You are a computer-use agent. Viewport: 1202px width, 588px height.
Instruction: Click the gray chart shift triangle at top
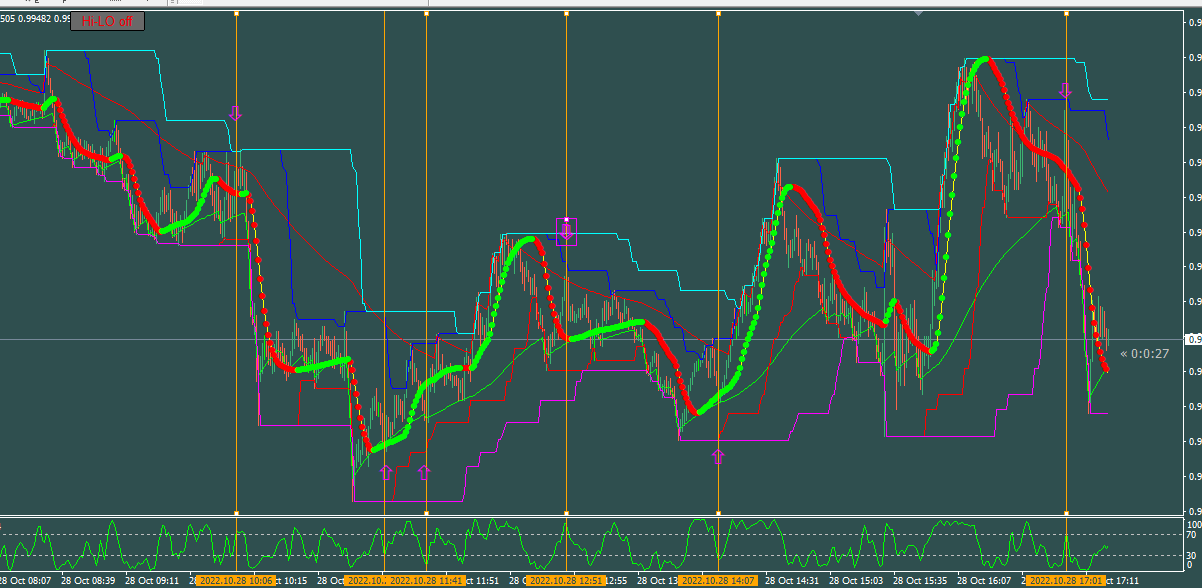click(x=918, y=13)
